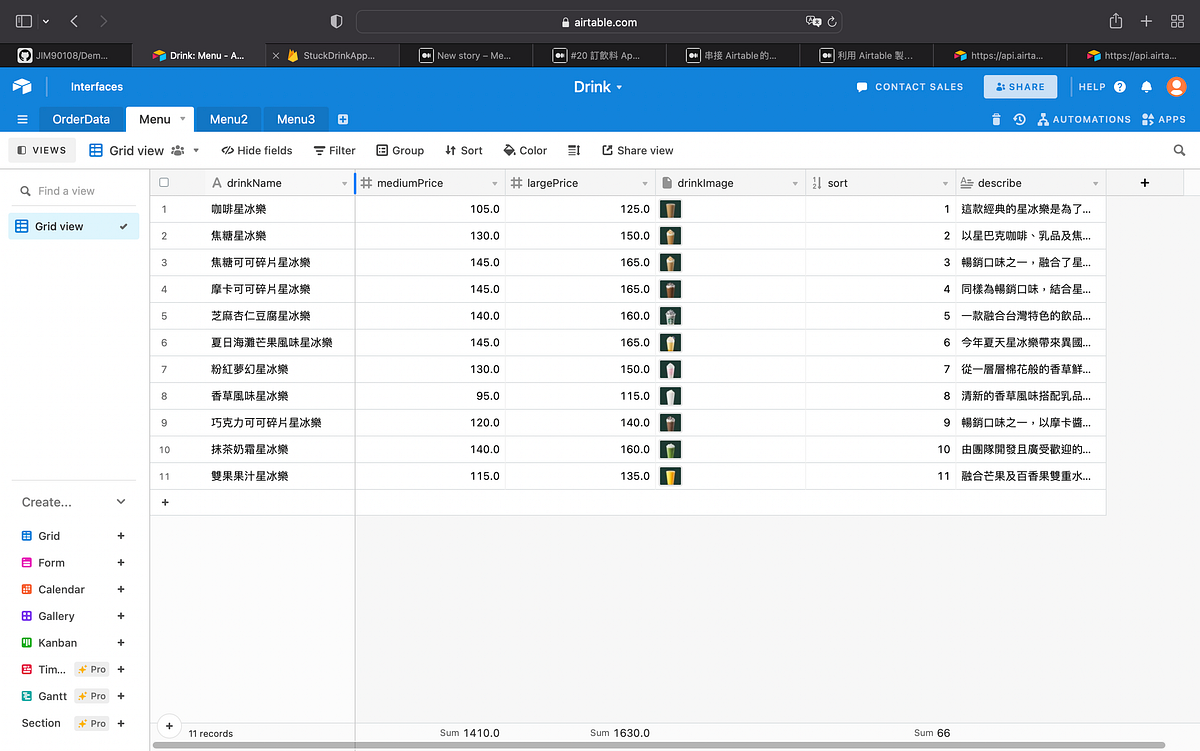
Task: Toggle Hide fields panel
Action: click(256, 150)
